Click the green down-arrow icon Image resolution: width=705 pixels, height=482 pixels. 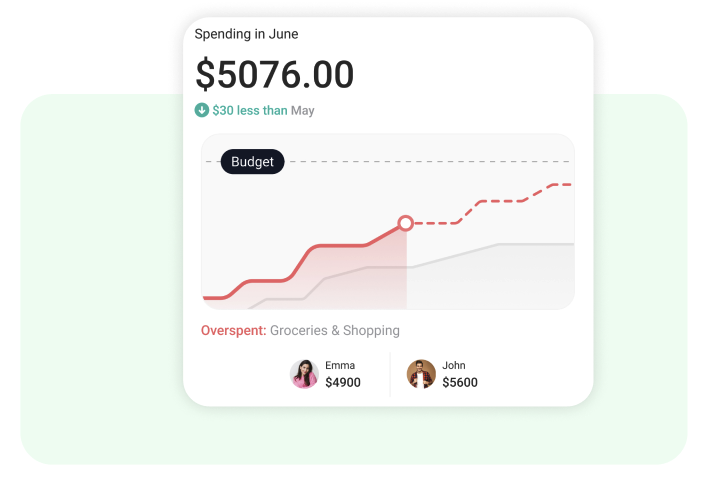coord(202,110)
